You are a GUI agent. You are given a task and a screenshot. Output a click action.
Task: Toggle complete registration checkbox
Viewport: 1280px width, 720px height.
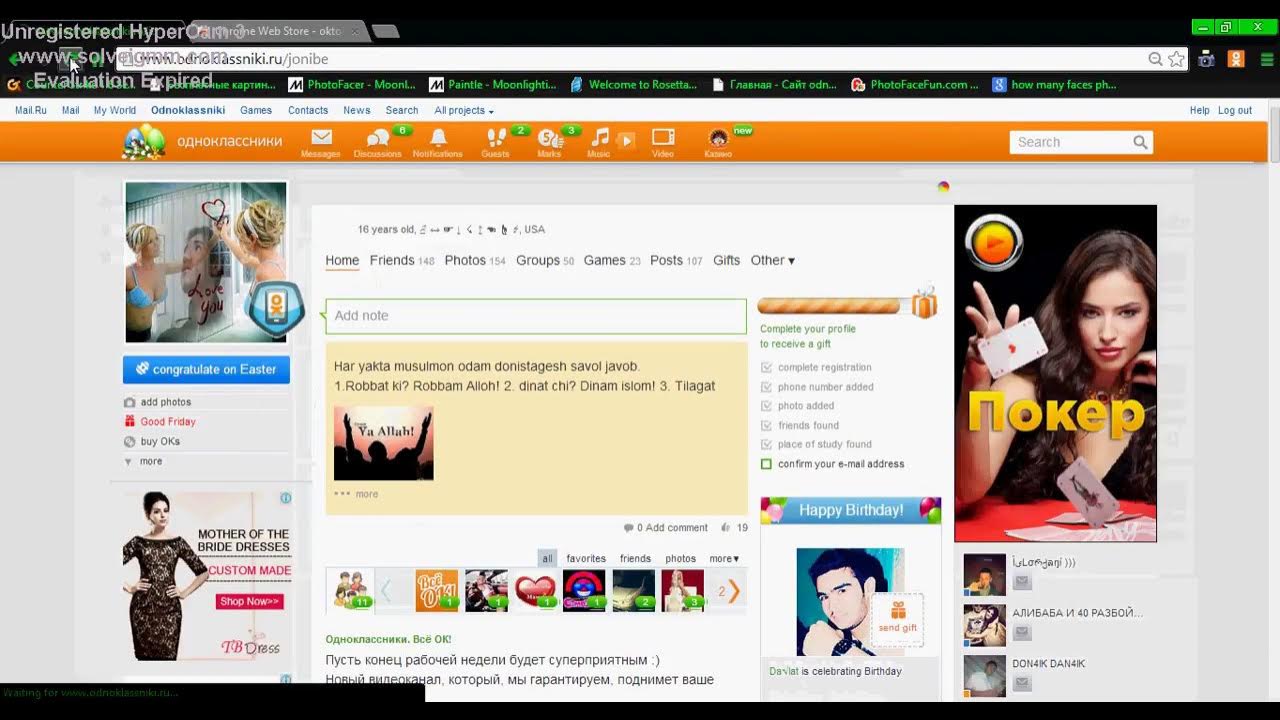766,368
